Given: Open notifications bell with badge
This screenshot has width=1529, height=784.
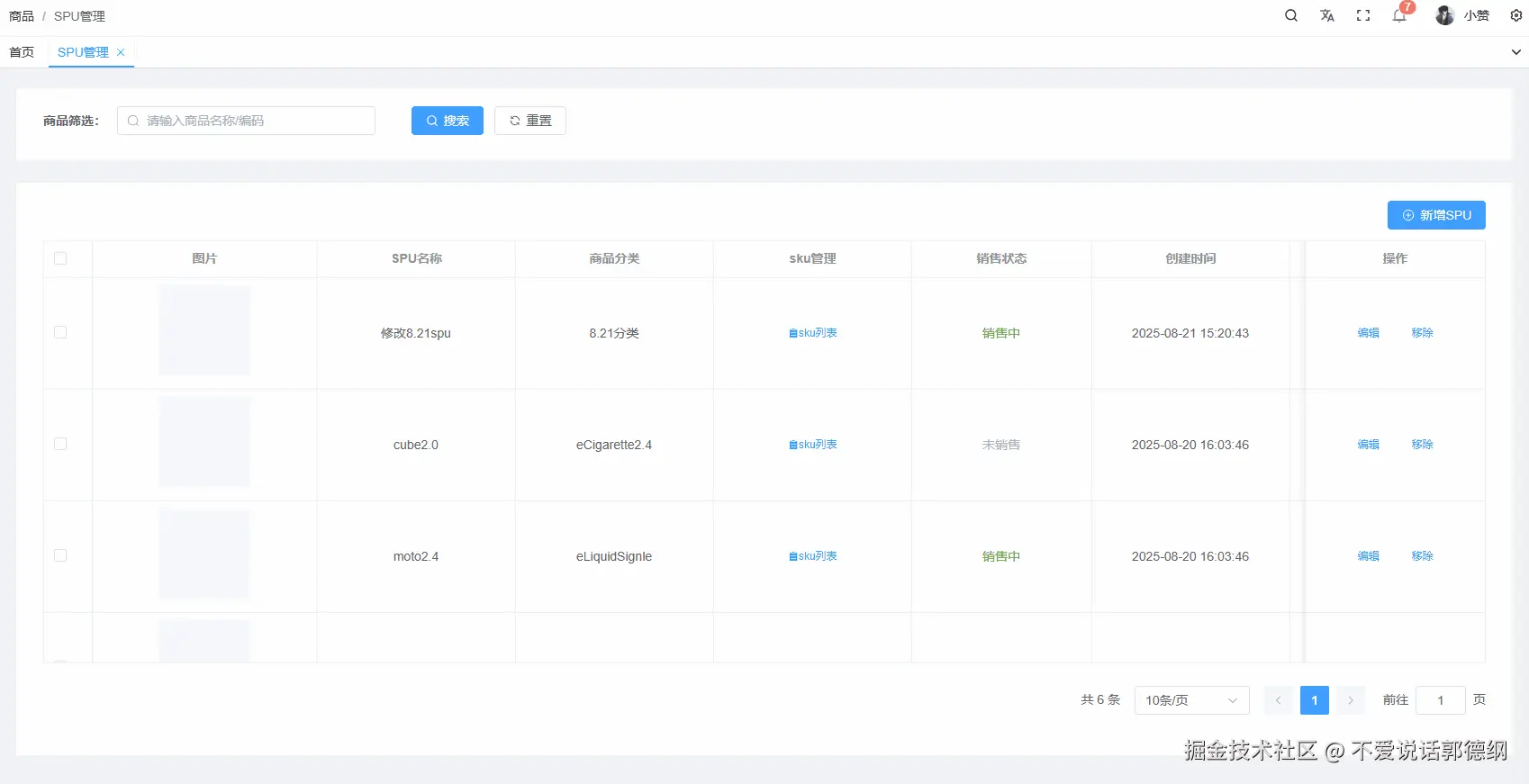Looking at the screenshot, I should tap(1399, 15).
